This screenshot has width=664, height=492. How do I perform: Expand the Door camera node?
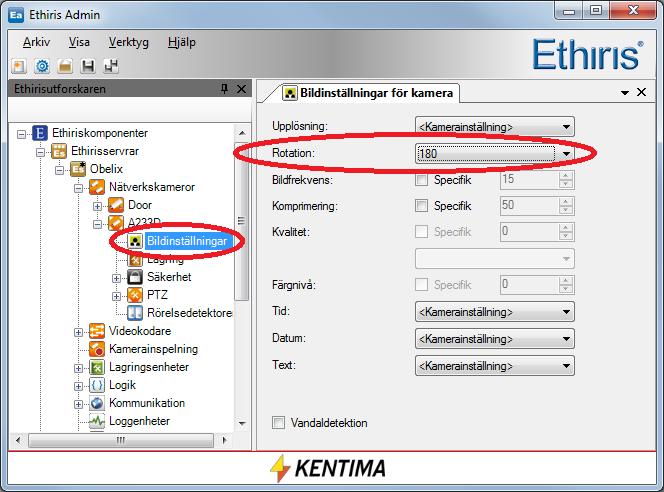[97, 206]
